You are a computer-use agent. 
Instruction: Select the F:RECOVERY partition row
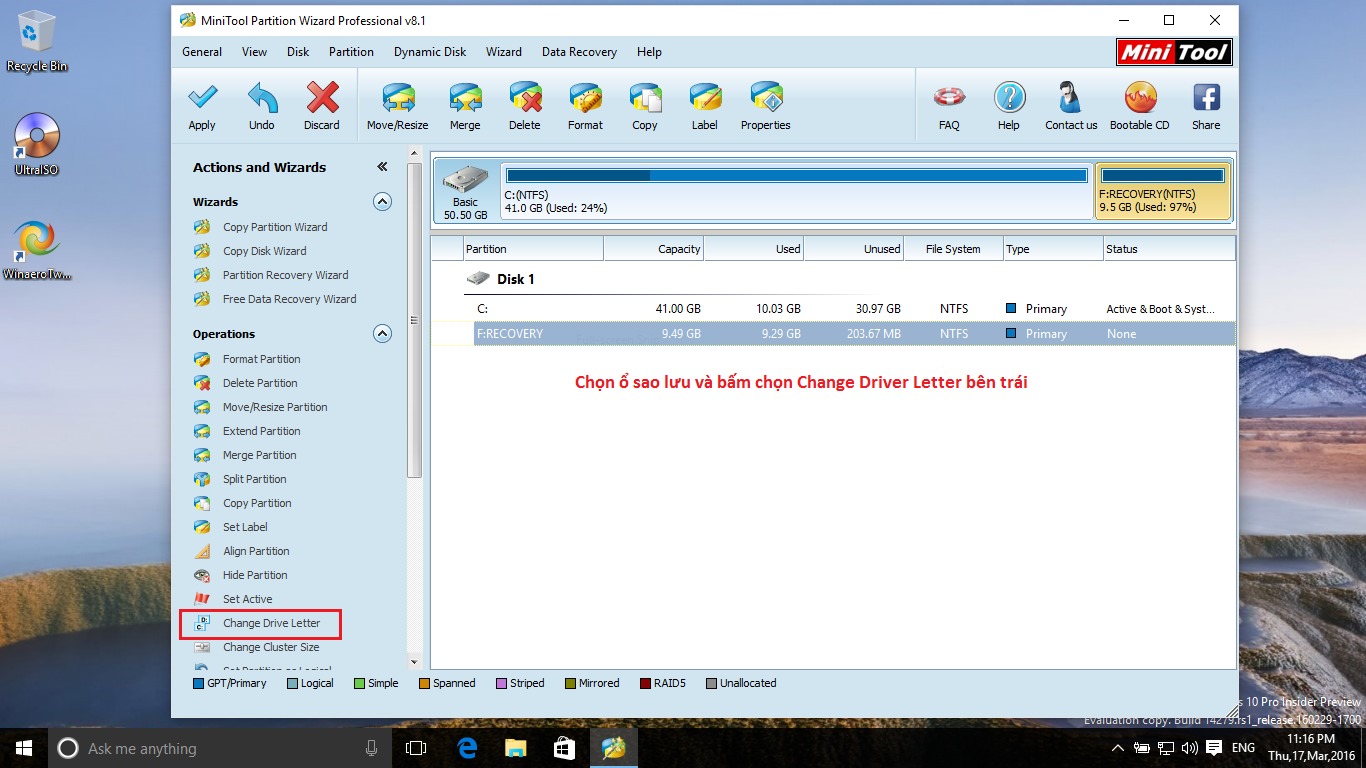click(x=852, y=334)
